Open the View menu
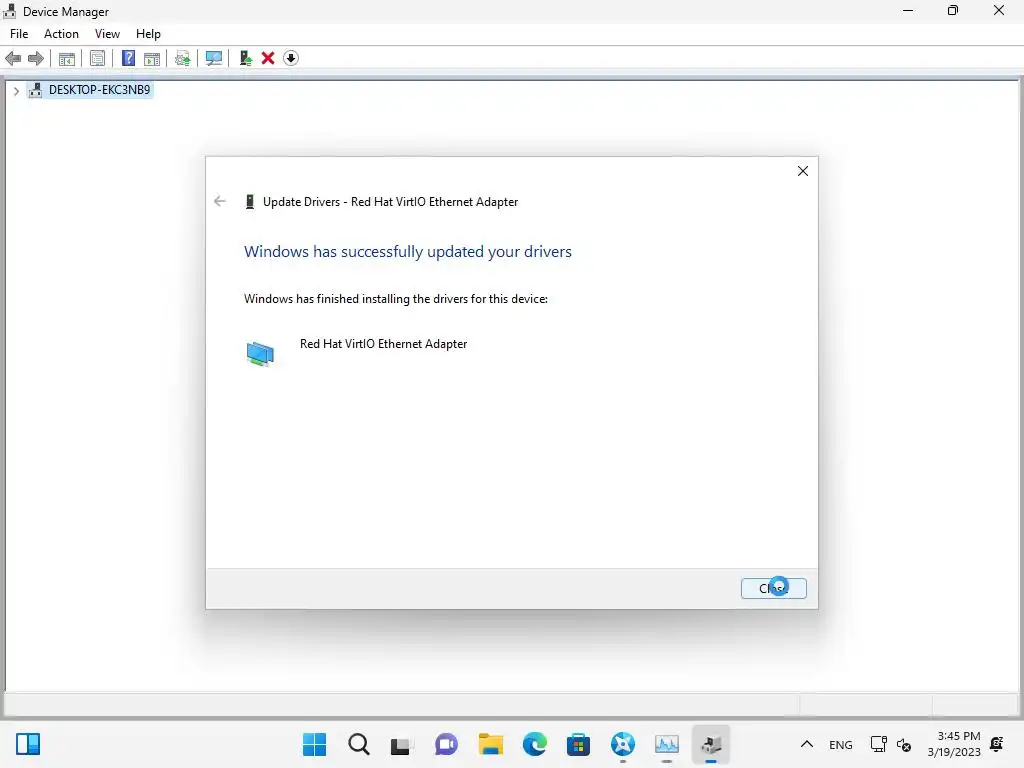Viewport: 1024px width, 768px height. [107, 34]
